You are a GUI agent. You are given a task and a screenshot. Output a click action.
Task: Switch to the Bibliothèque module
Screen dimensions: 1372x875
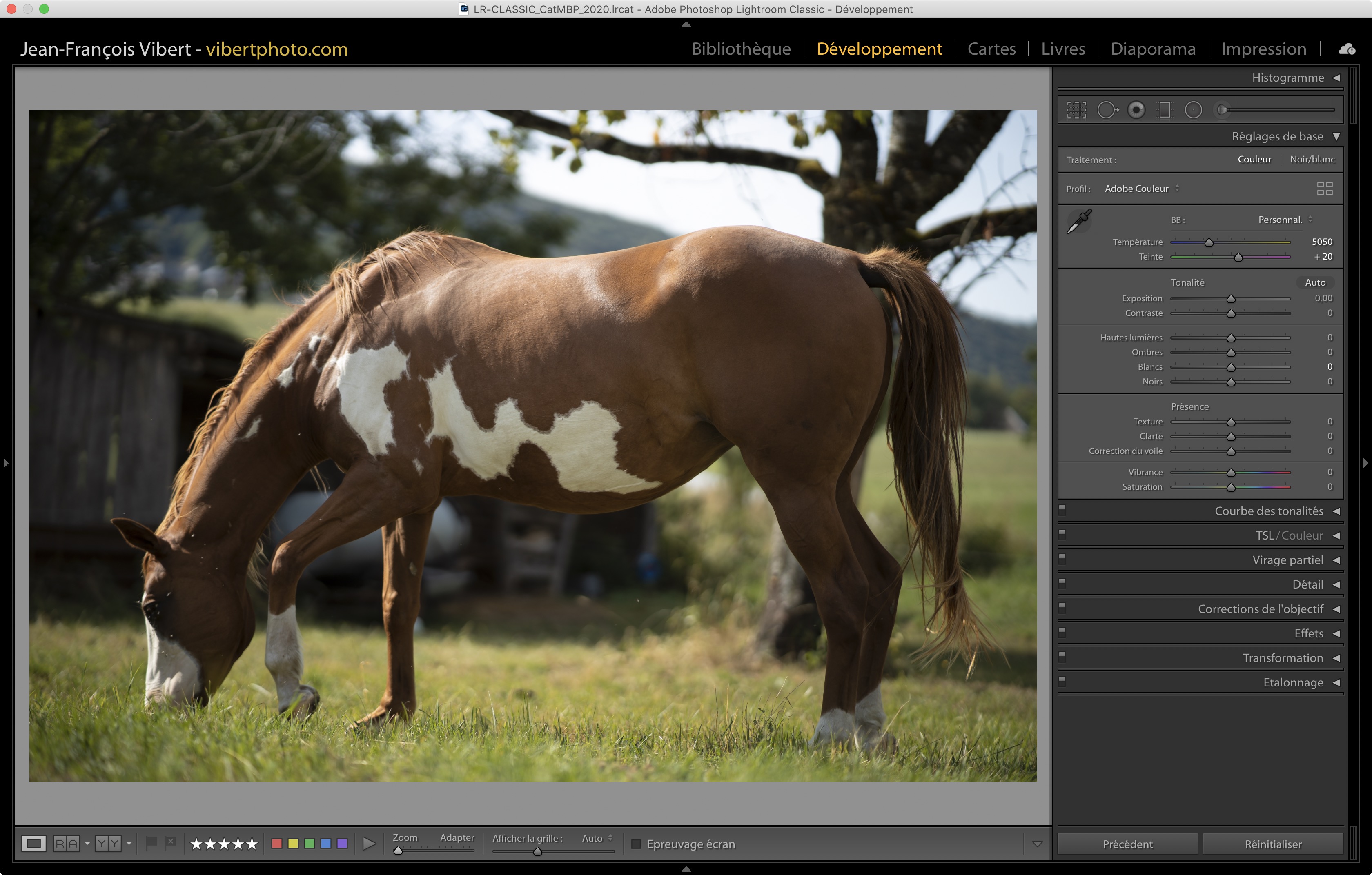(x=741, y=49)
